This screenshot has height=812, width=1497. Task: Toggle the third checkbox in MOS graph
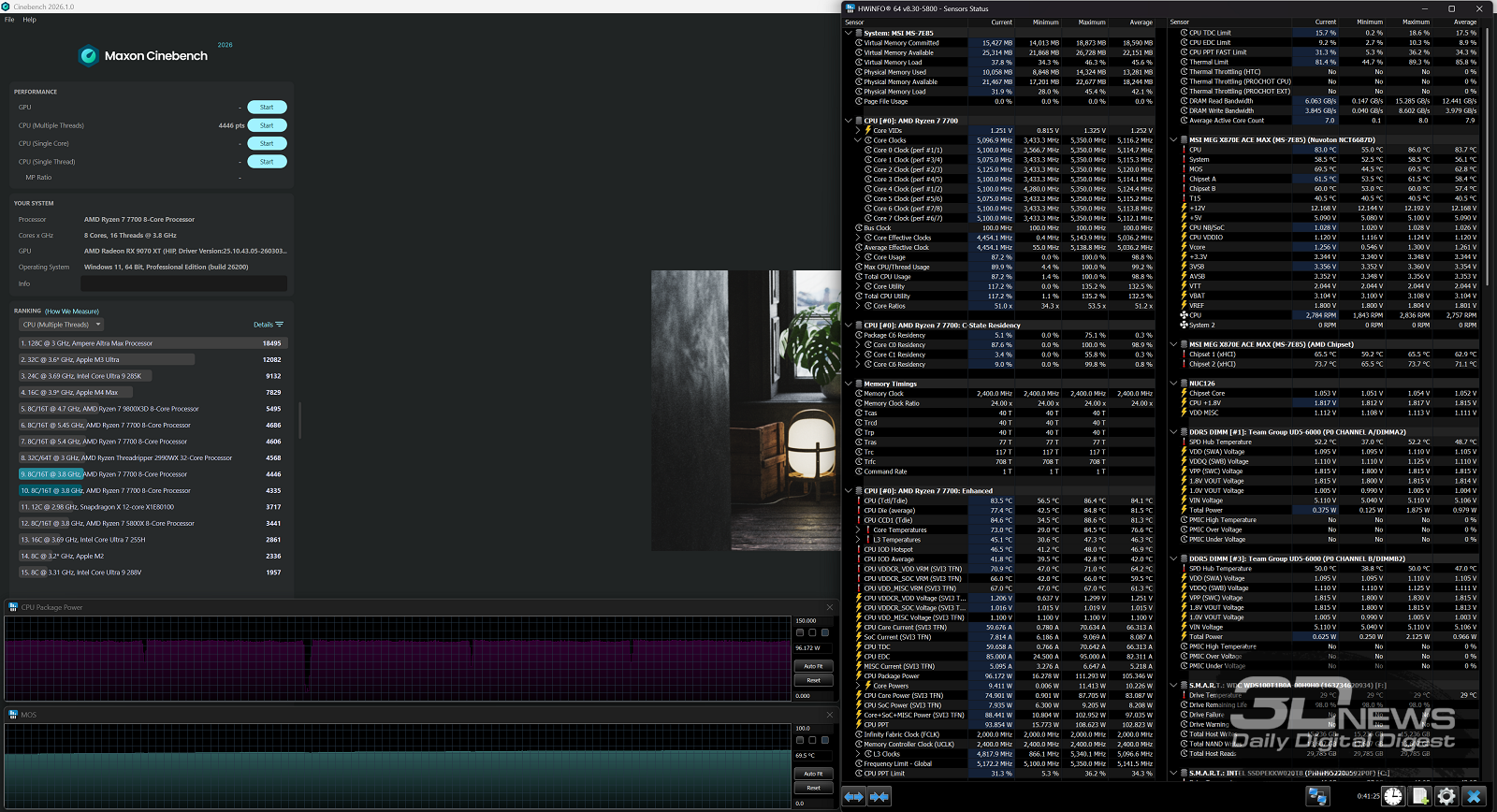point(825,740)
